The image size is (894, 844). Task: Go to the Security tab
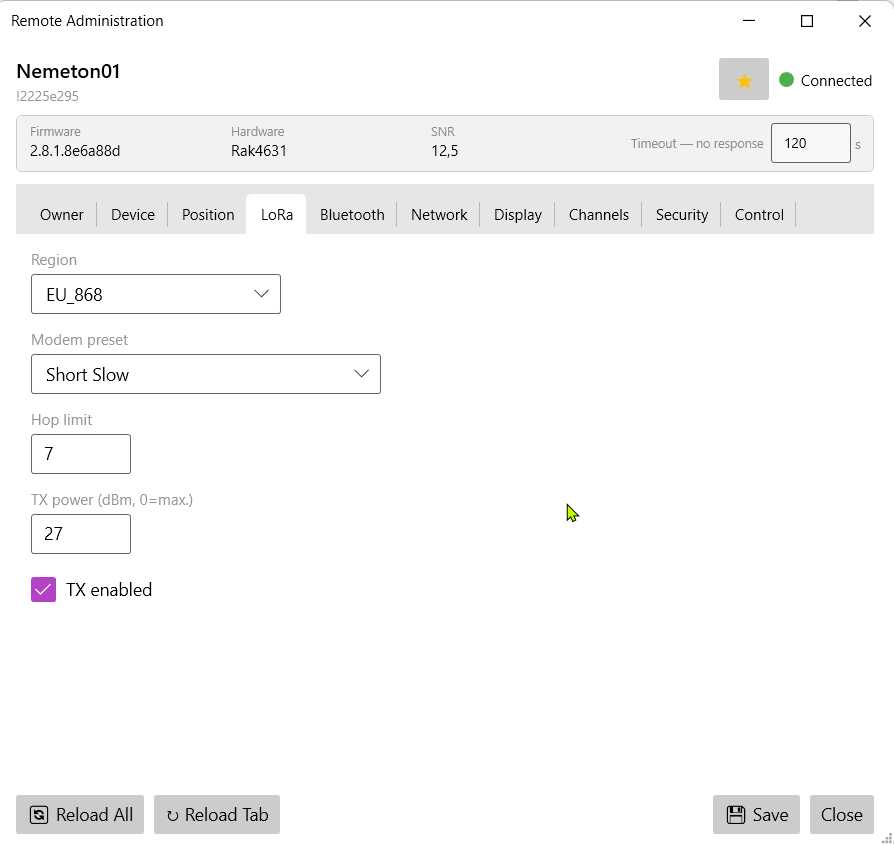pyautogui.click(x=682, y=214)
